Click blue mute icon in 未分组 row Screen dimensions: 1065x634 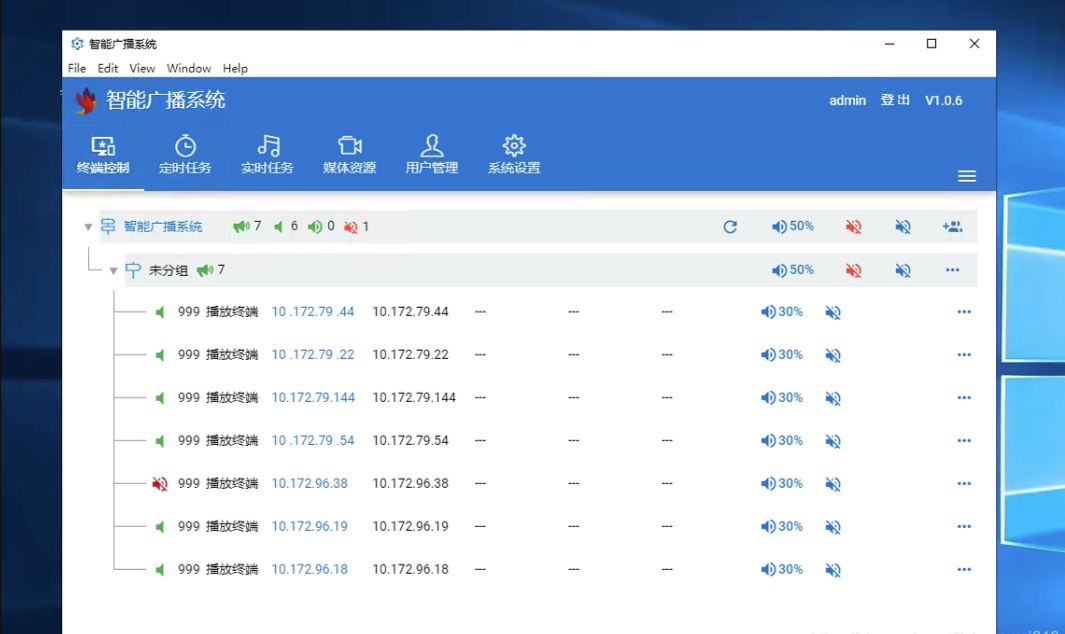click(x=903, y=270)
